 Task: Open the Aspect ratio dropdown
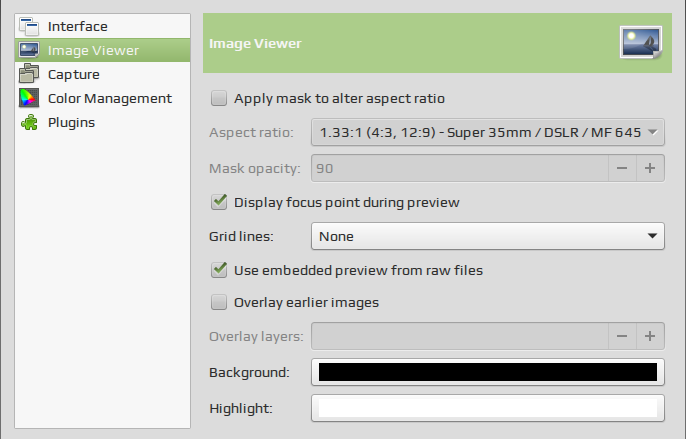(x=488, y=132)
